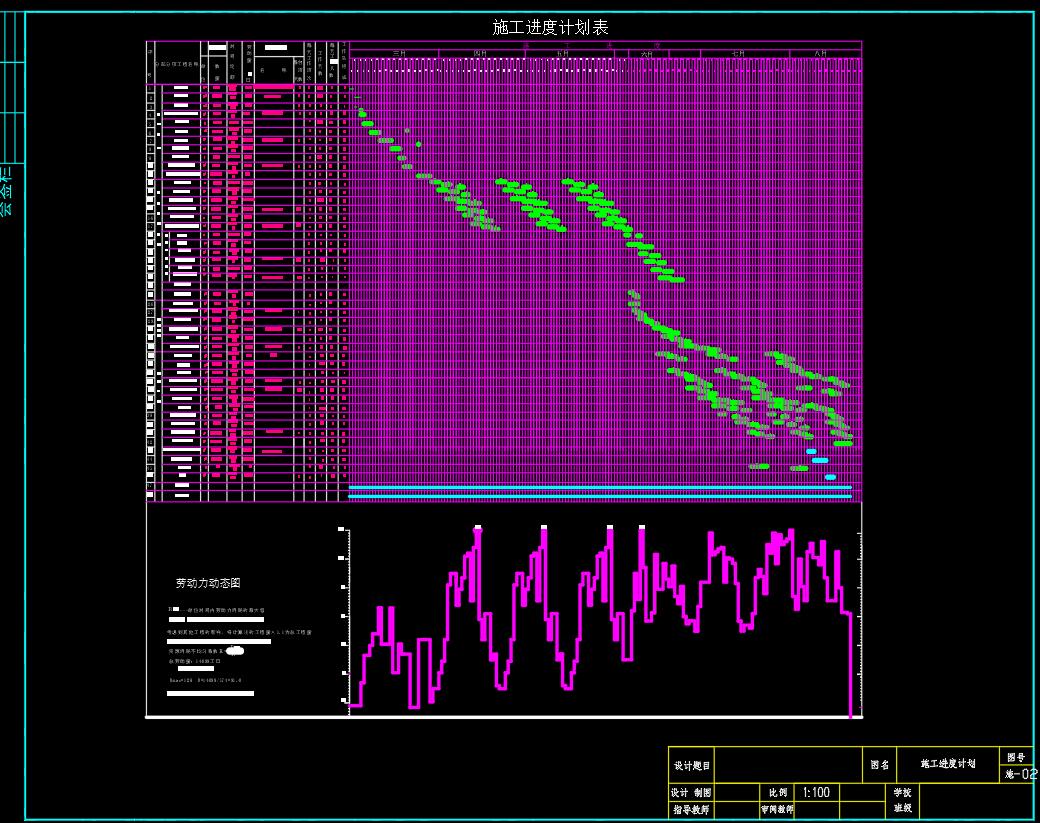
Task: Select the 五月 month header in schedule
Action: pos(563,53)
